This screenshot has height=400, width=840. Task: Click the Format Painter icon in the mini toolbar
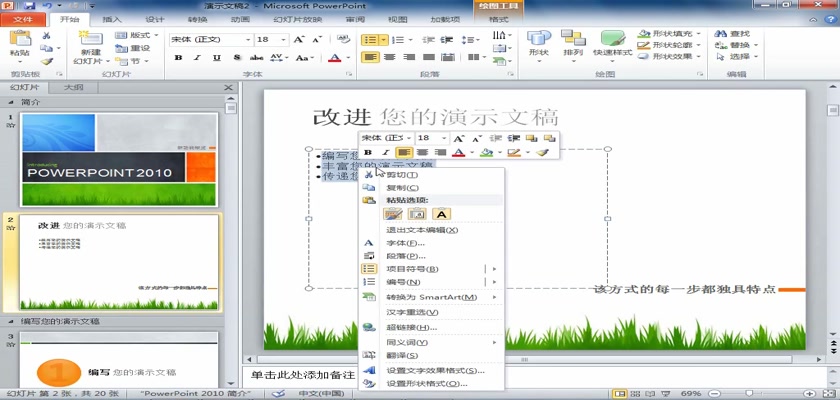click(x=543, y=153)
